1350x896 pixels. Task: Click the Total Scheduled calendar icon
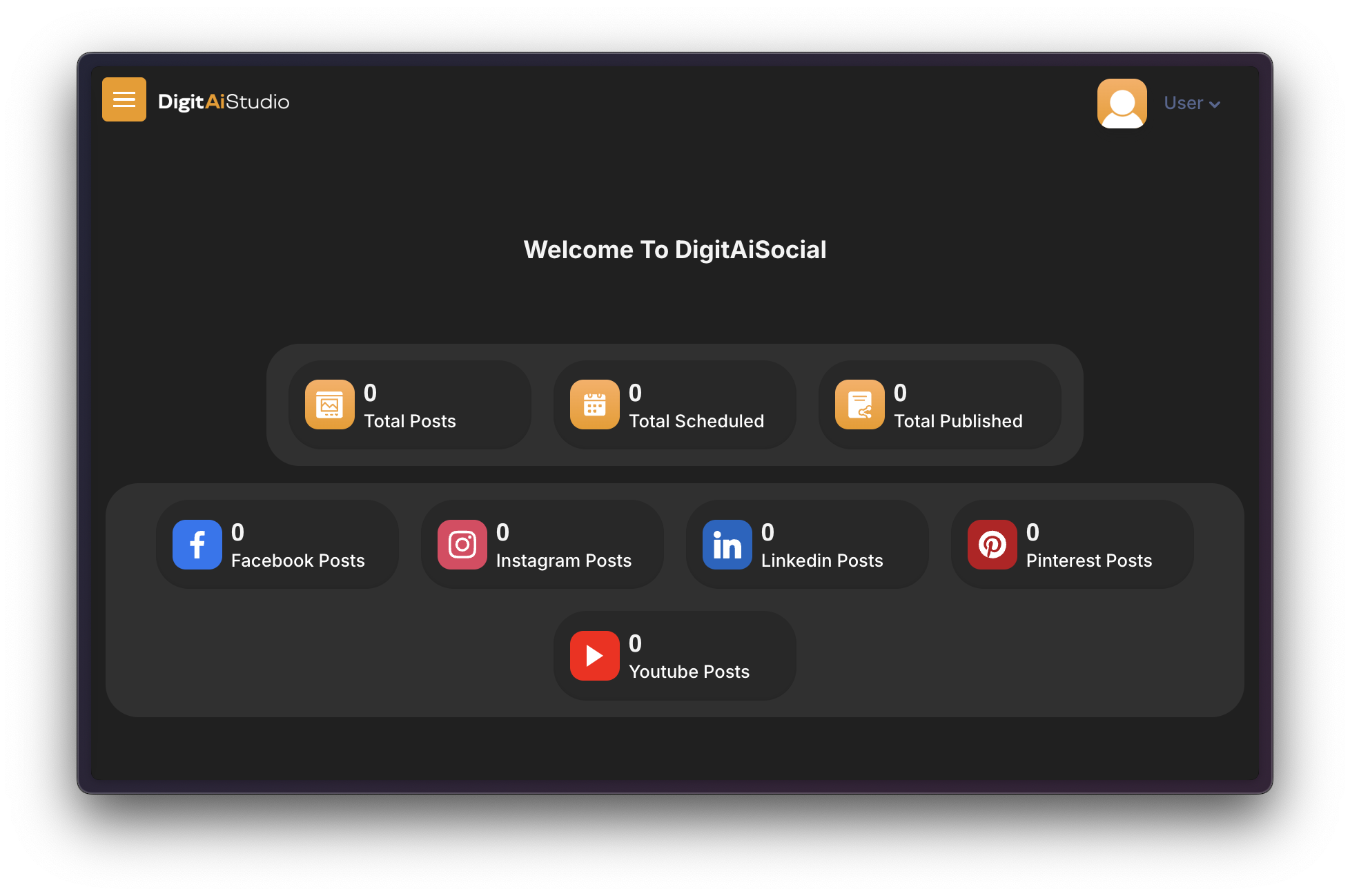pyautogui.click(x=595, y=405)
